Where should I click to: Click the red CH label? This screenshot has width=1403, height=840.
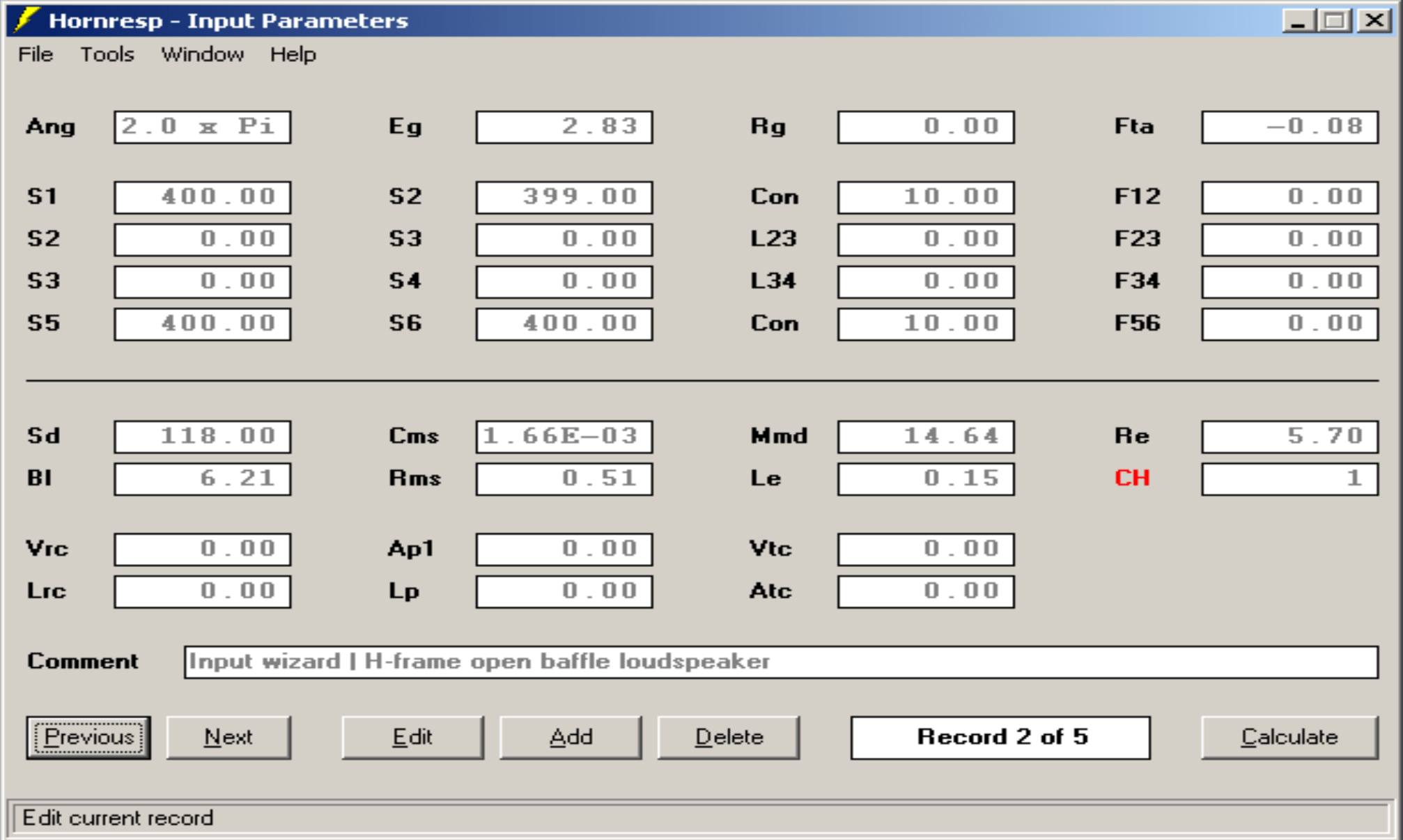[1132, 479]
